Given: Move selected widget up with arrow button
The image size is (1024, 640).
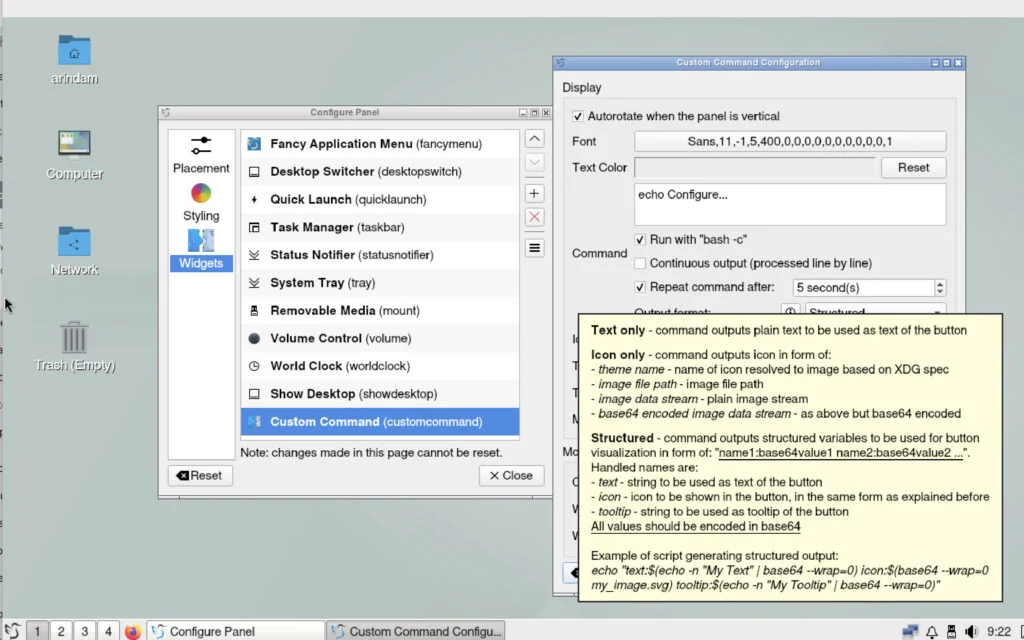Looking at the screenshot, I should 535,139.
